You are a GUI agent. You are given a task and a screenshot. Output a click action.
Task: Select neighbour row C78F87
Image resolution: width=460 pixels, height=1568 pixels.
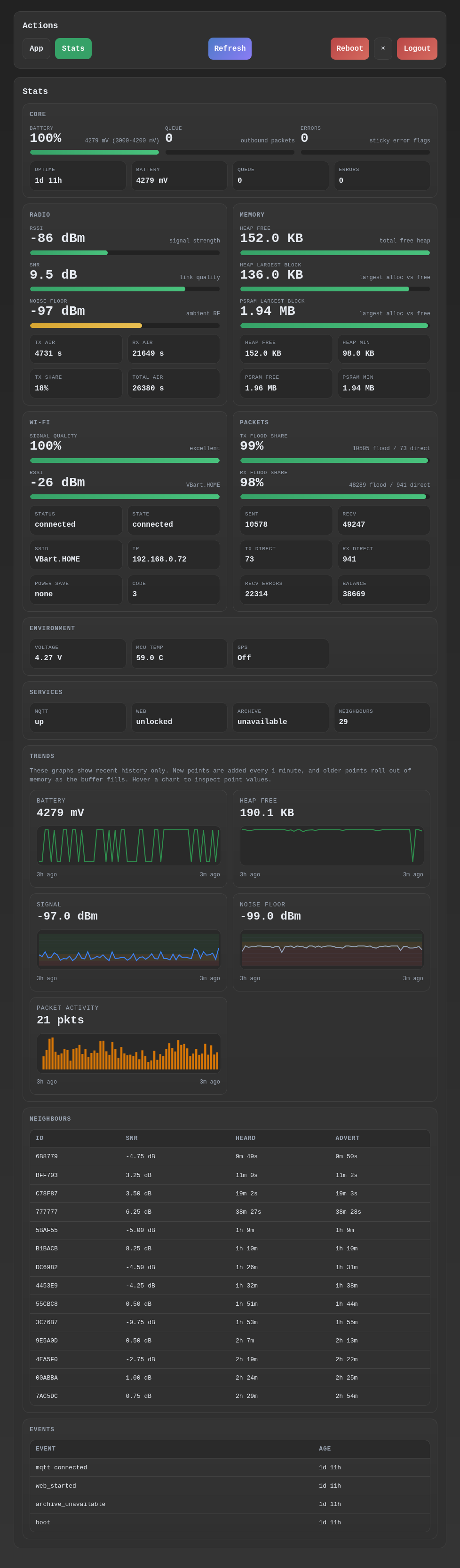coord(230,1194)
